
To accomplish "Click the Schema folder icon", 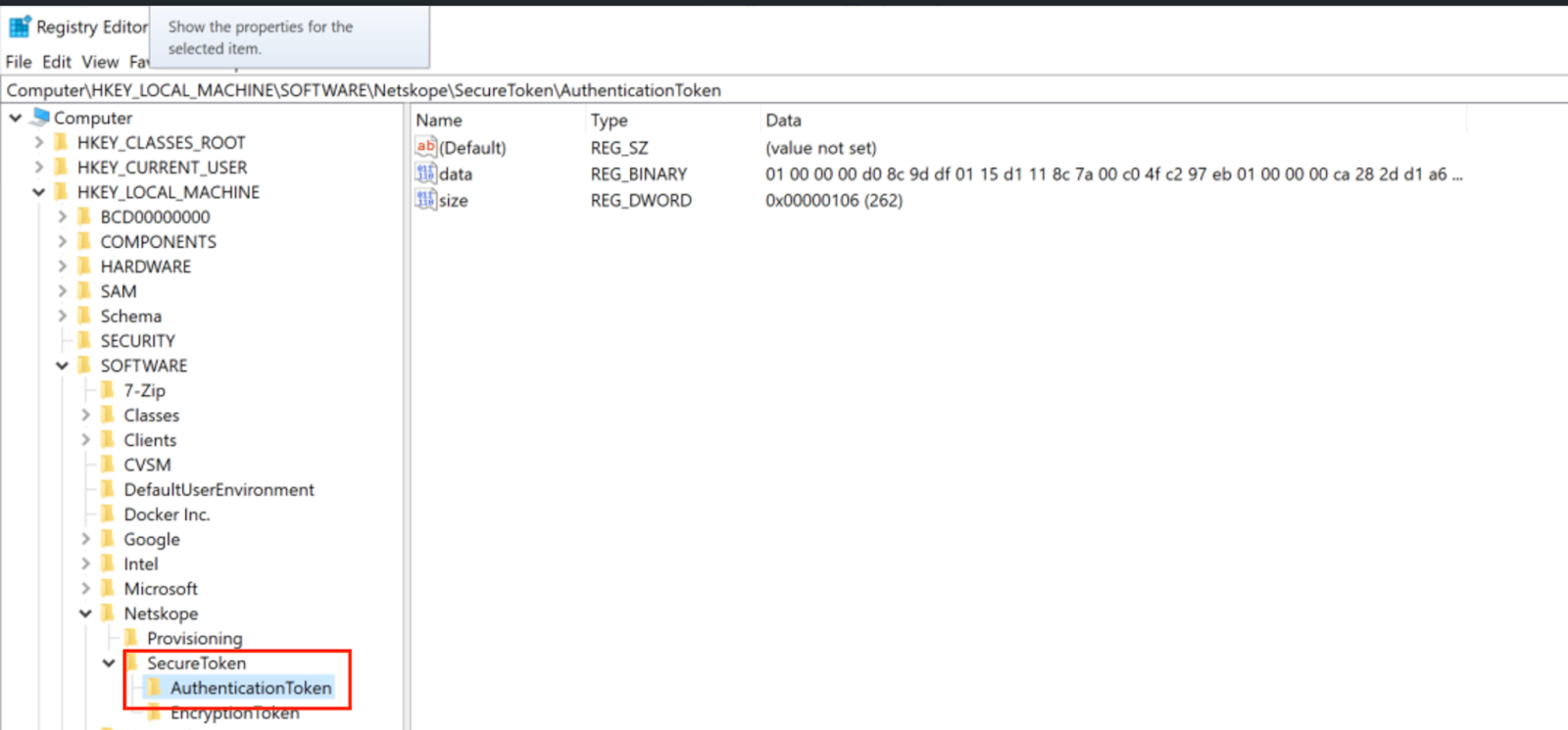I will 85,316.
